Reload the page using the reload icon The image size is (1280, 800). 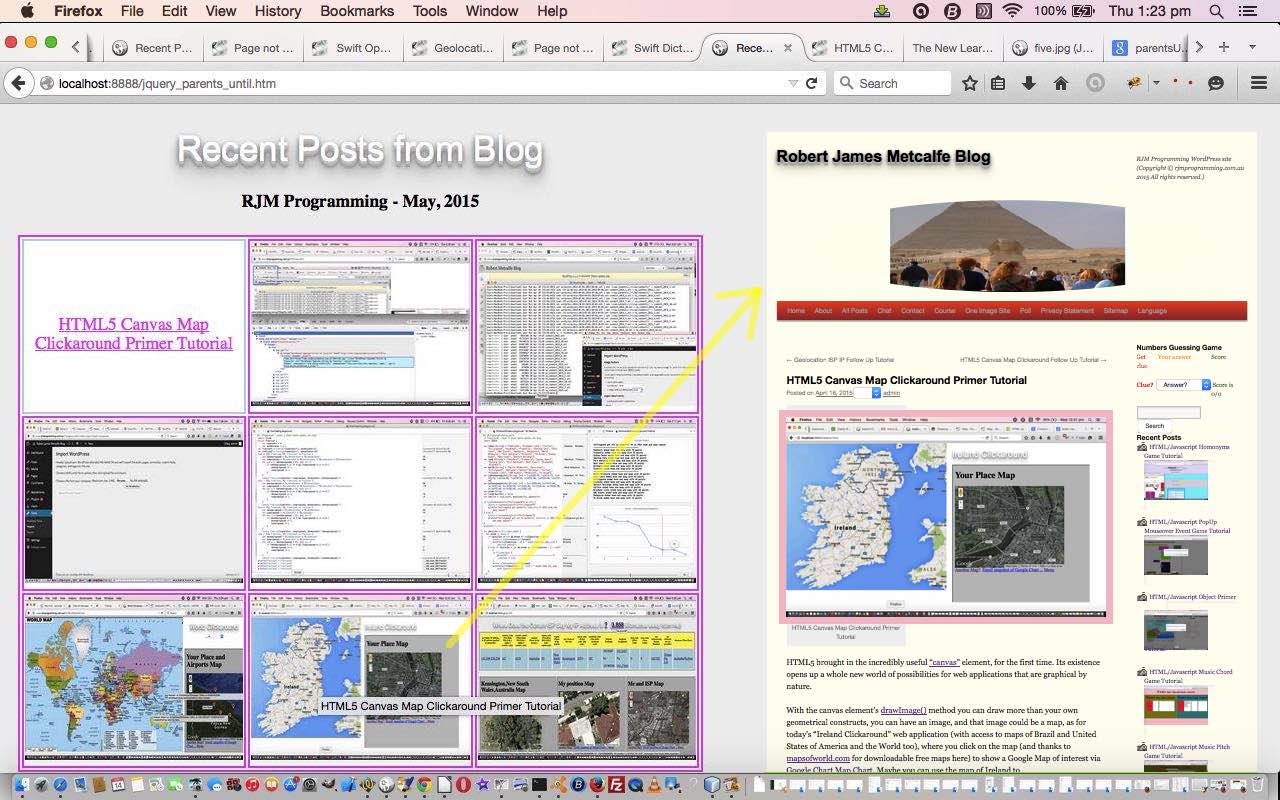click(x=812, y=83)
